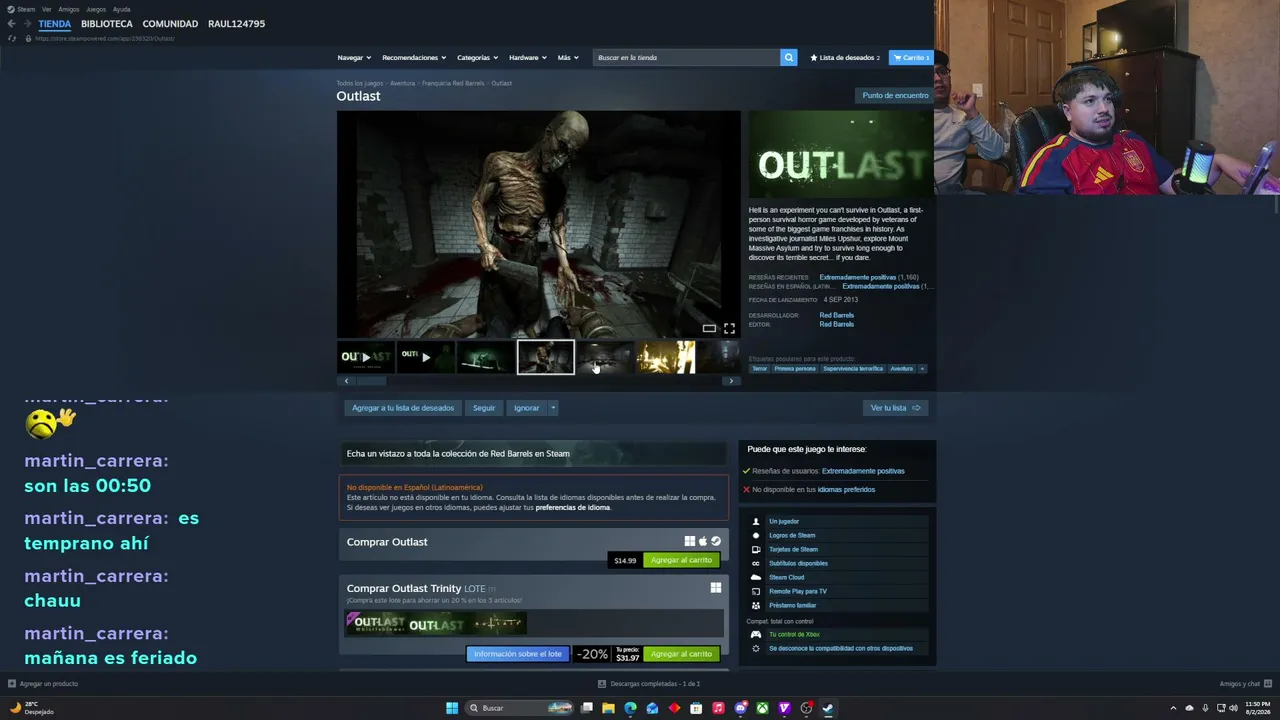Click Agregar a tu lista de deseados
The height and width of the screenshot is (720, 1280).
coord(403,408)
